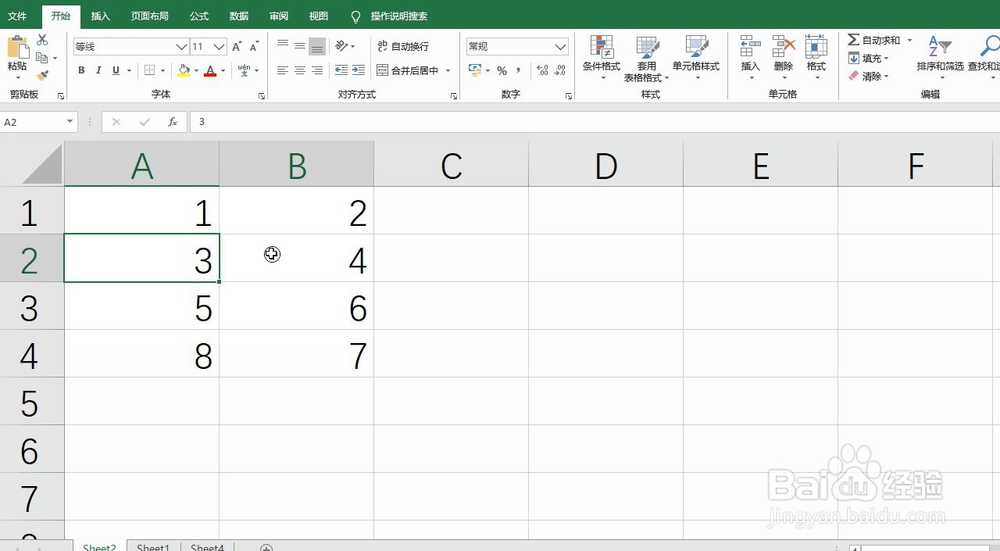The height and width of the screenshot is (551, 1000).
Task: Click the increase indent icon
Action: [x=357, y=71]
